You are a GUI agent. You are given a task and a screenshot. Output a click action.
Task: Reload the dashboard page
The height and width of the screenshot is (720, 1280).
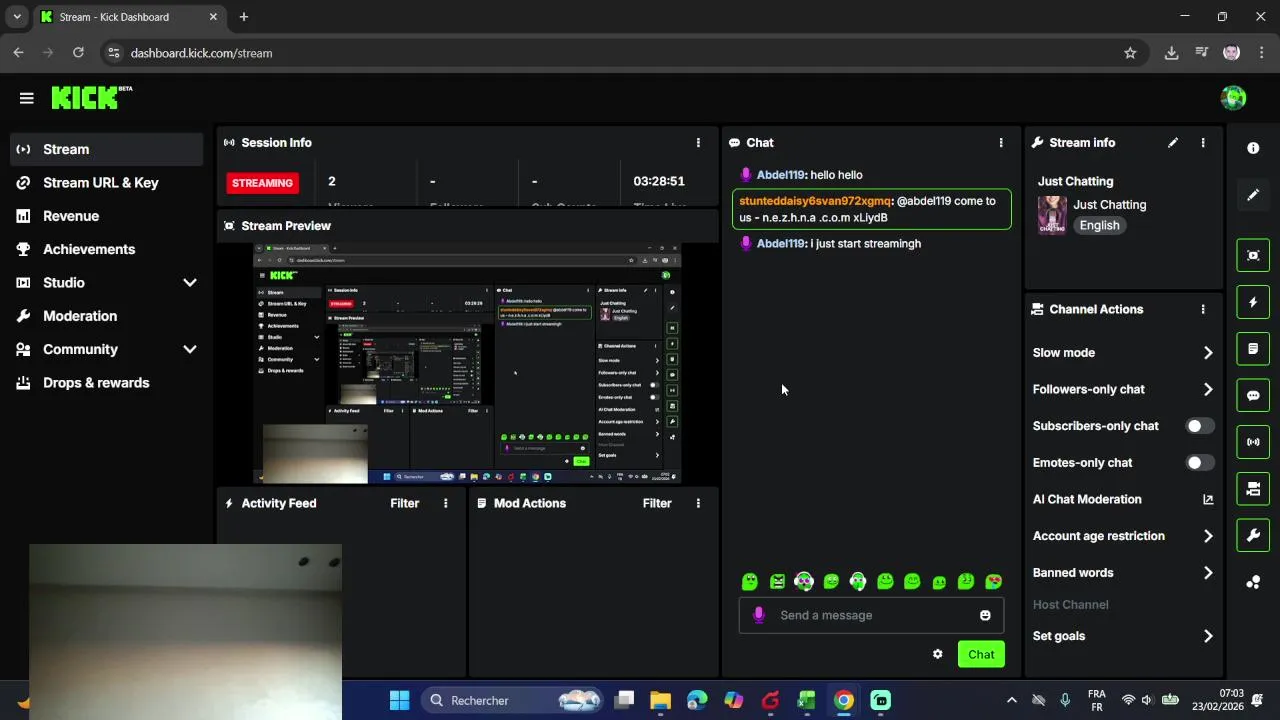pos(78,53)
